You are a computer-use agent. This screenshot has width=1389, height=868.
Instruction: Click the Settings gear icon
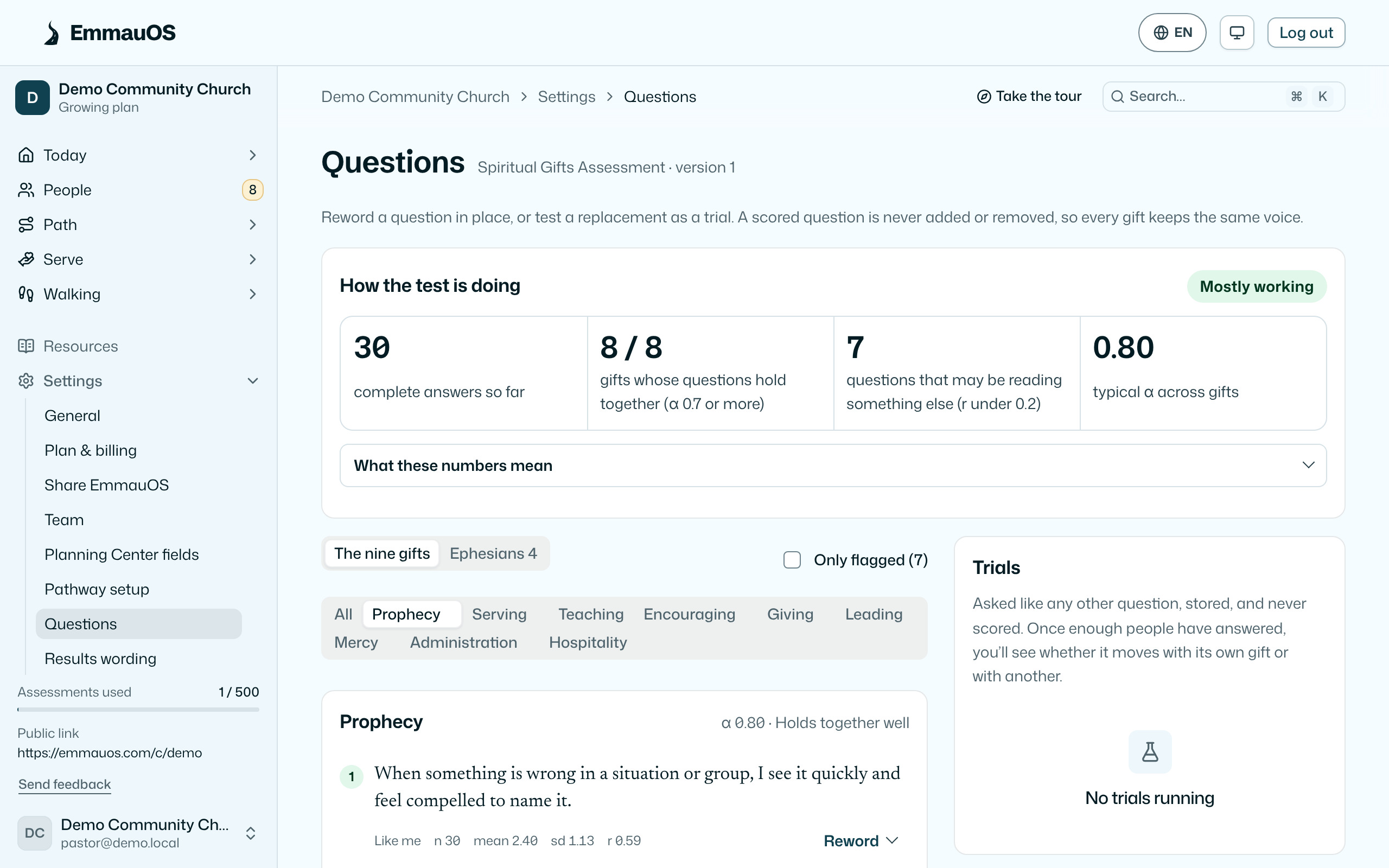[x=26, y=381]
